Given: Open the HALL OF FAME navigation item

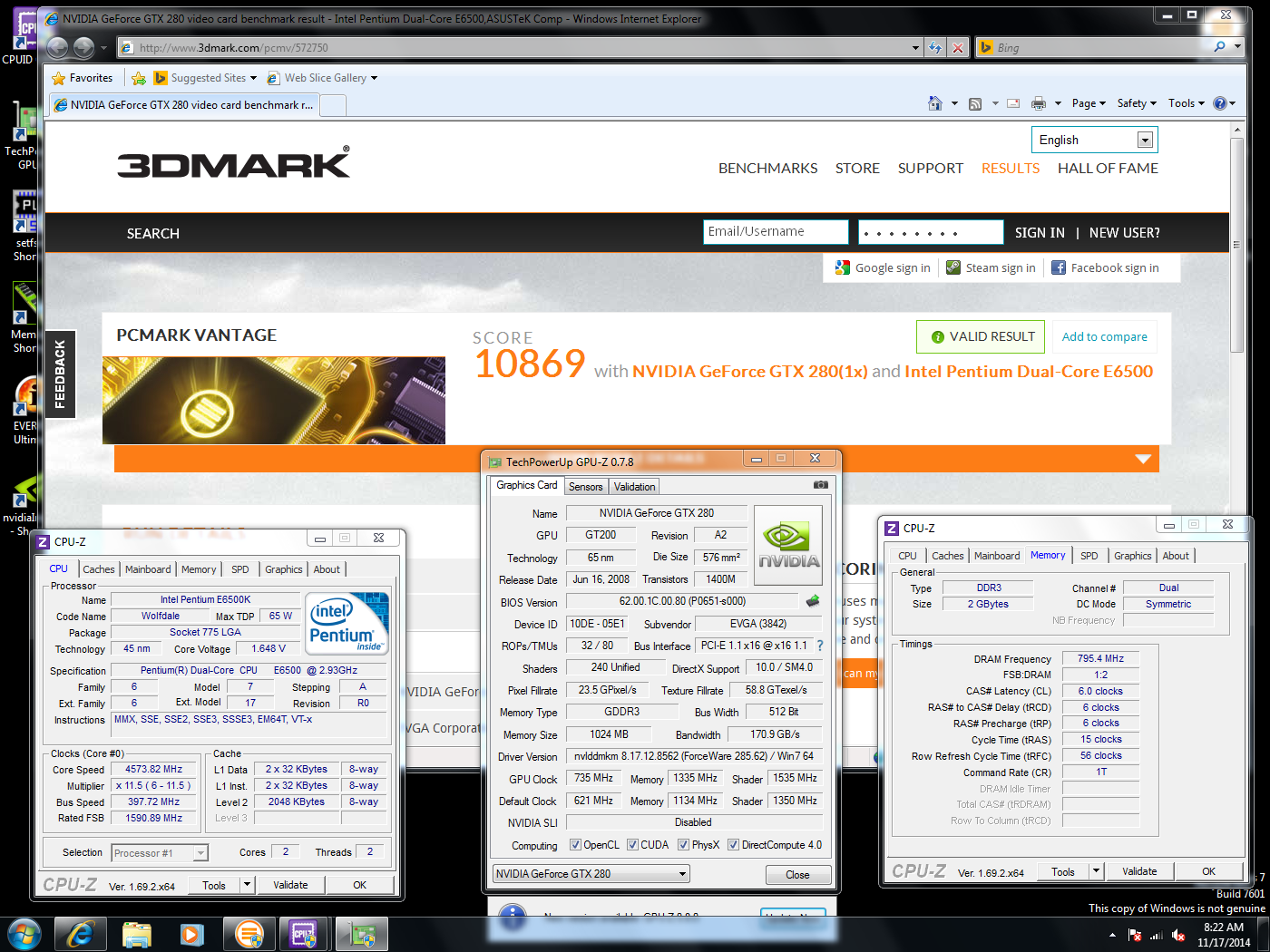Looking at the screenshot, I should (1108, 168).
